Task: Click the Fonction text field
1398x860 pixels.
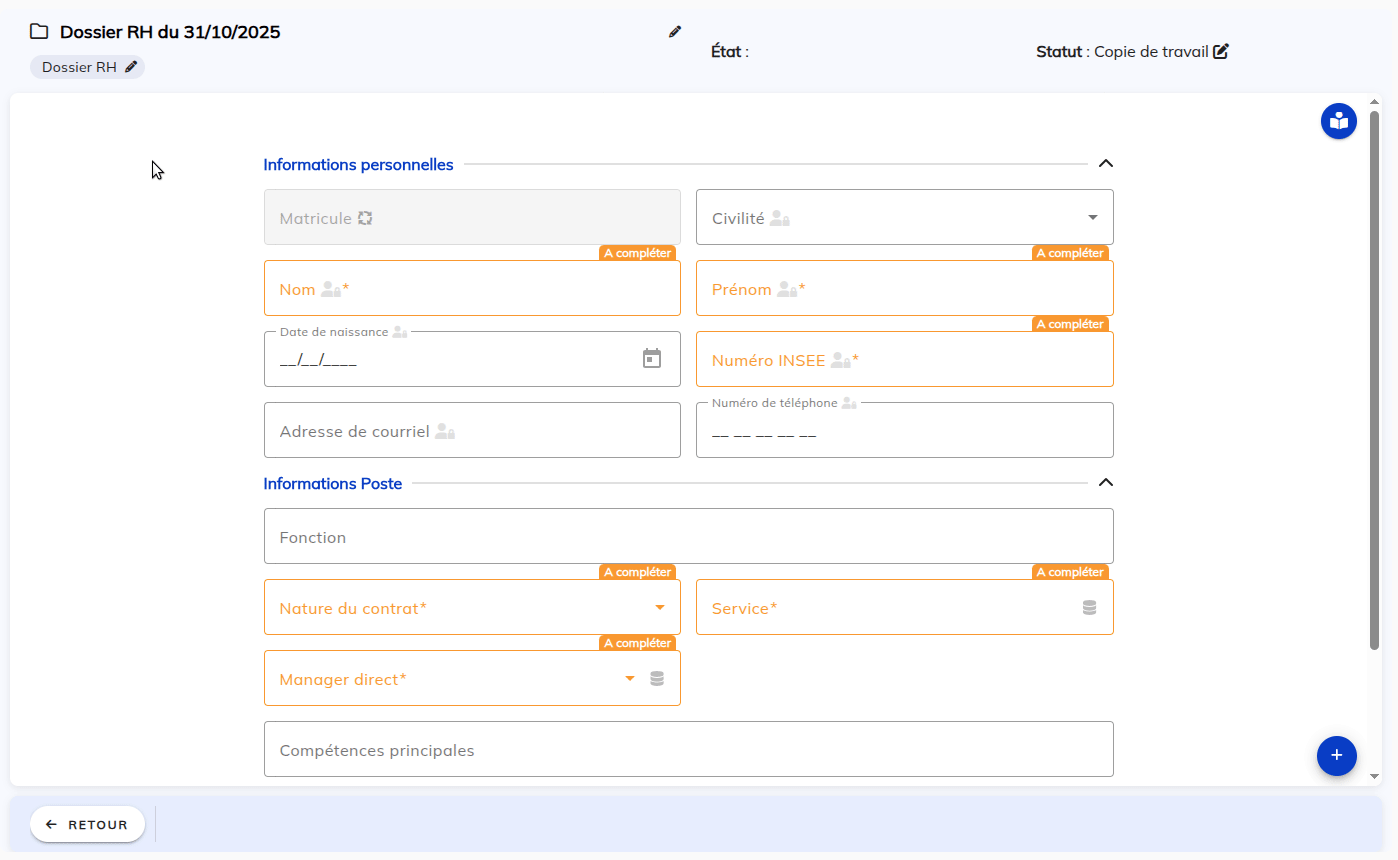Action: point(688,538)
